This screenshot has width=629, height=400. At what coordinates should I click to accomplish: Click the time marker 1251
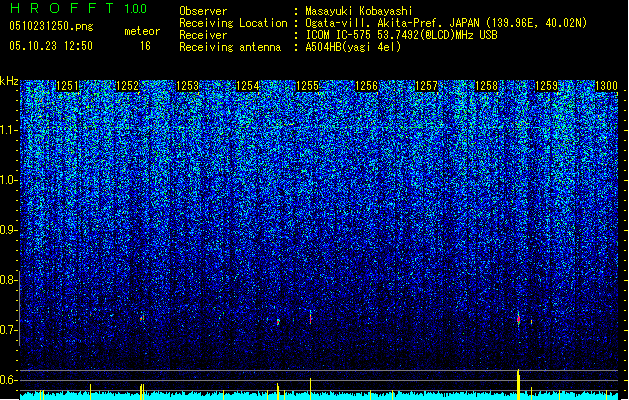(x=67, y=86)
